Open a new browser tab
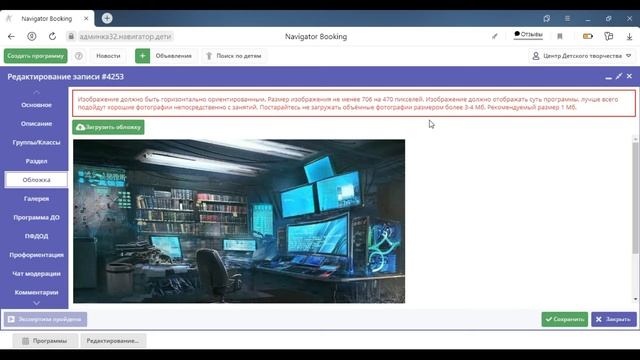 107,18
